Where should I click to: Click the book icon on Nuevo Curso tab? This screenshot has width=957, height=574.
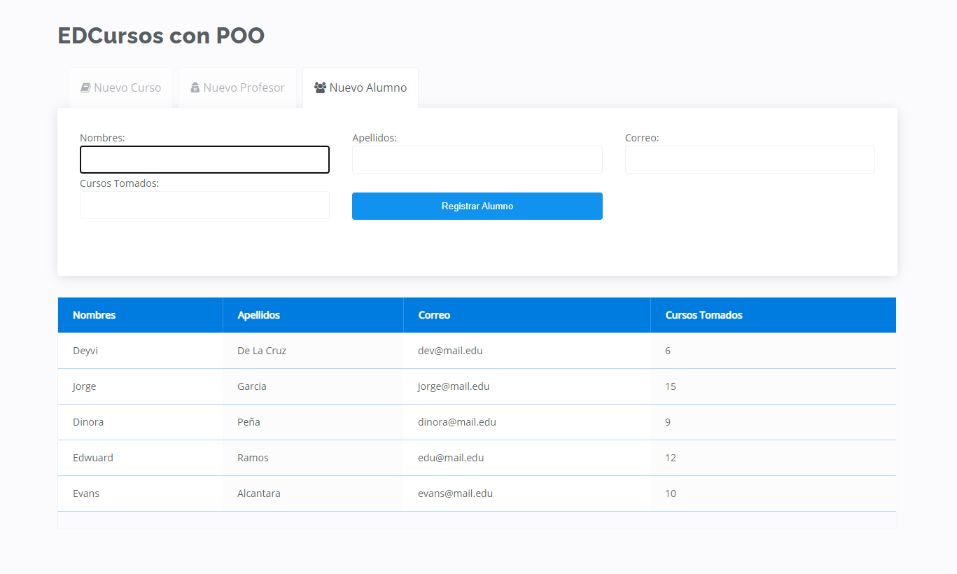click(85, 88)
